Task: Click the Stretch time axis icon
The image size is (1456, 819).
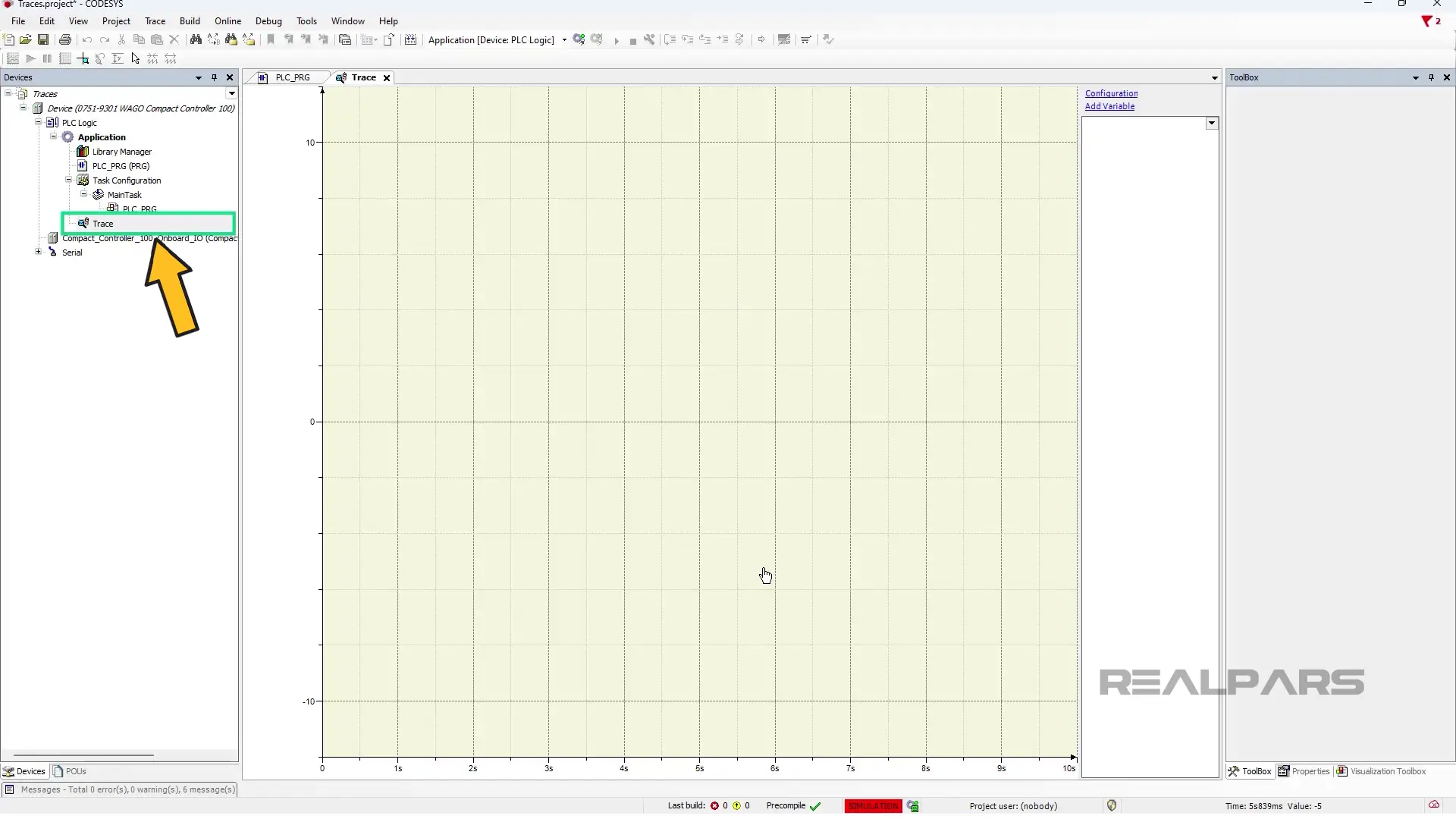Action: coord(171,59)
